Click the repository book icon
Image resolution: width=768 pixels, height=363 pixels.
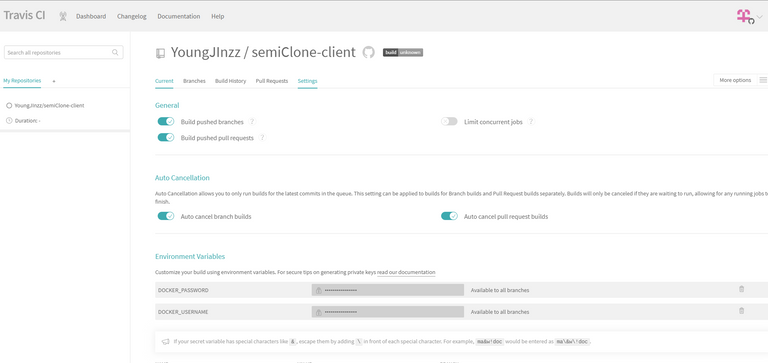pyautogui.click(x=160, y=53)
